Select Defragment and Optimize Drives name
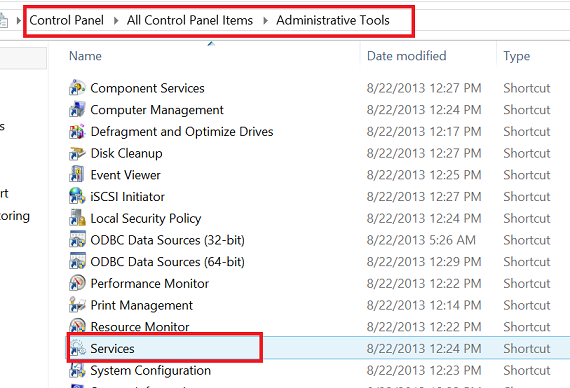This screenshot has height=388, width=570. 182,132
